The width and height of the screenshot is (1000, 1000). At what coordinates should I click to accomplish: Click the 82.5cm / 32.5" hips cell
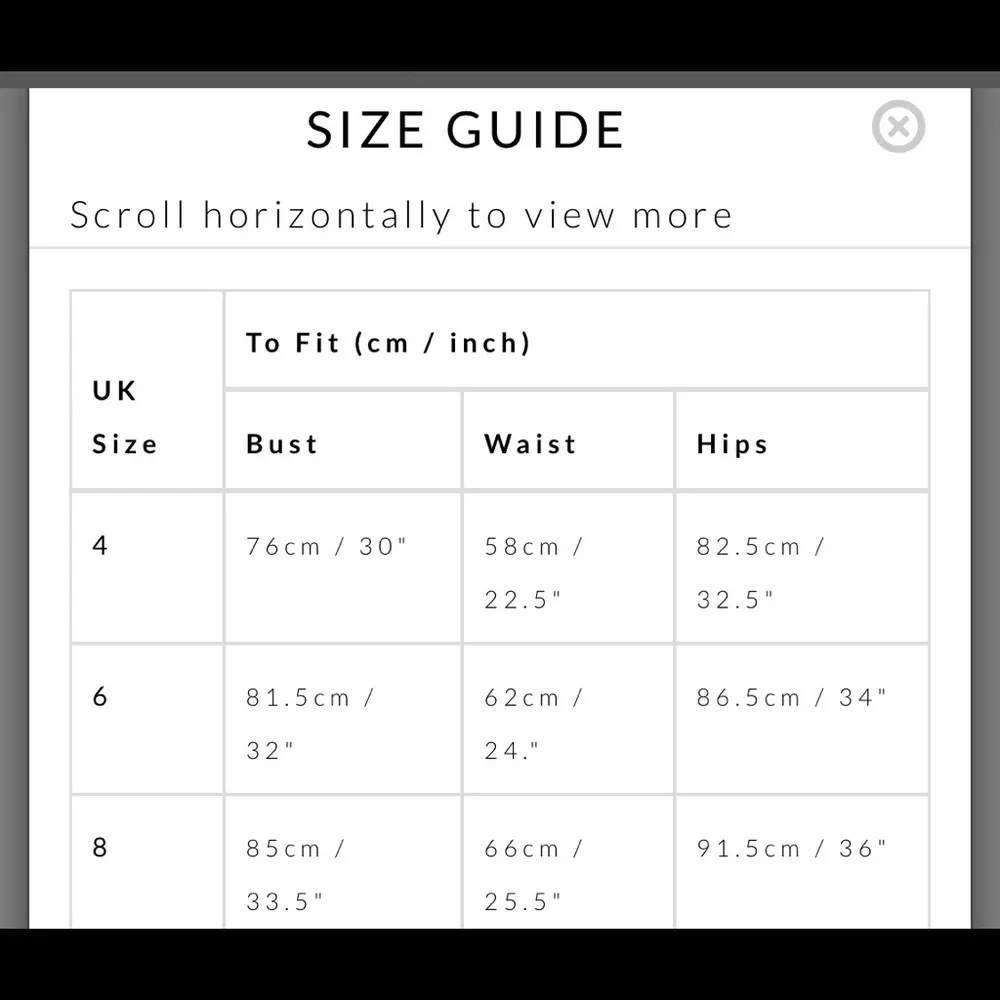[x=761, y=573]
